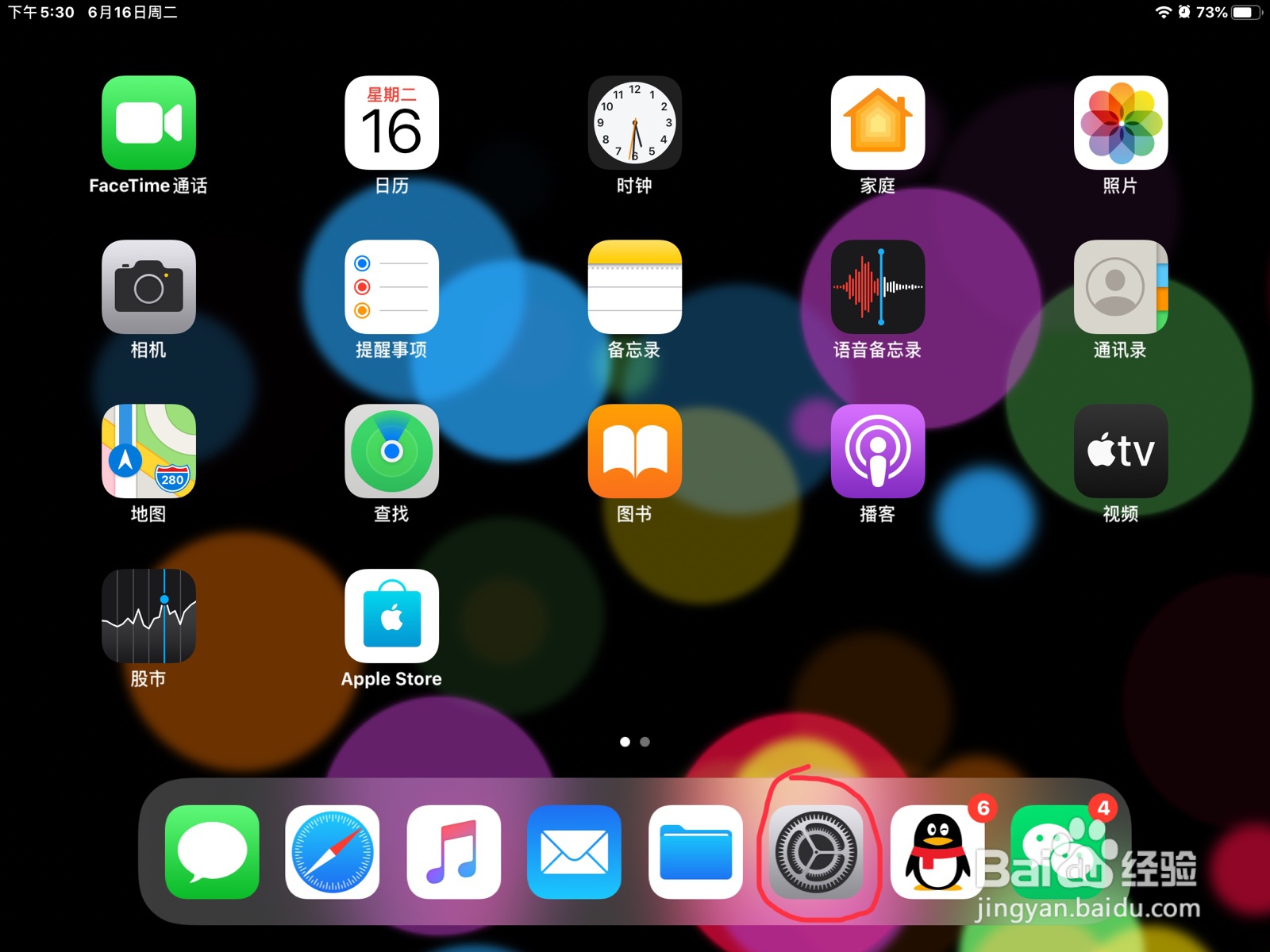Open the Books (图书) app
The width and height of the screenshot is (1270, 952).
pyautogui.click(x=634, y=451)
